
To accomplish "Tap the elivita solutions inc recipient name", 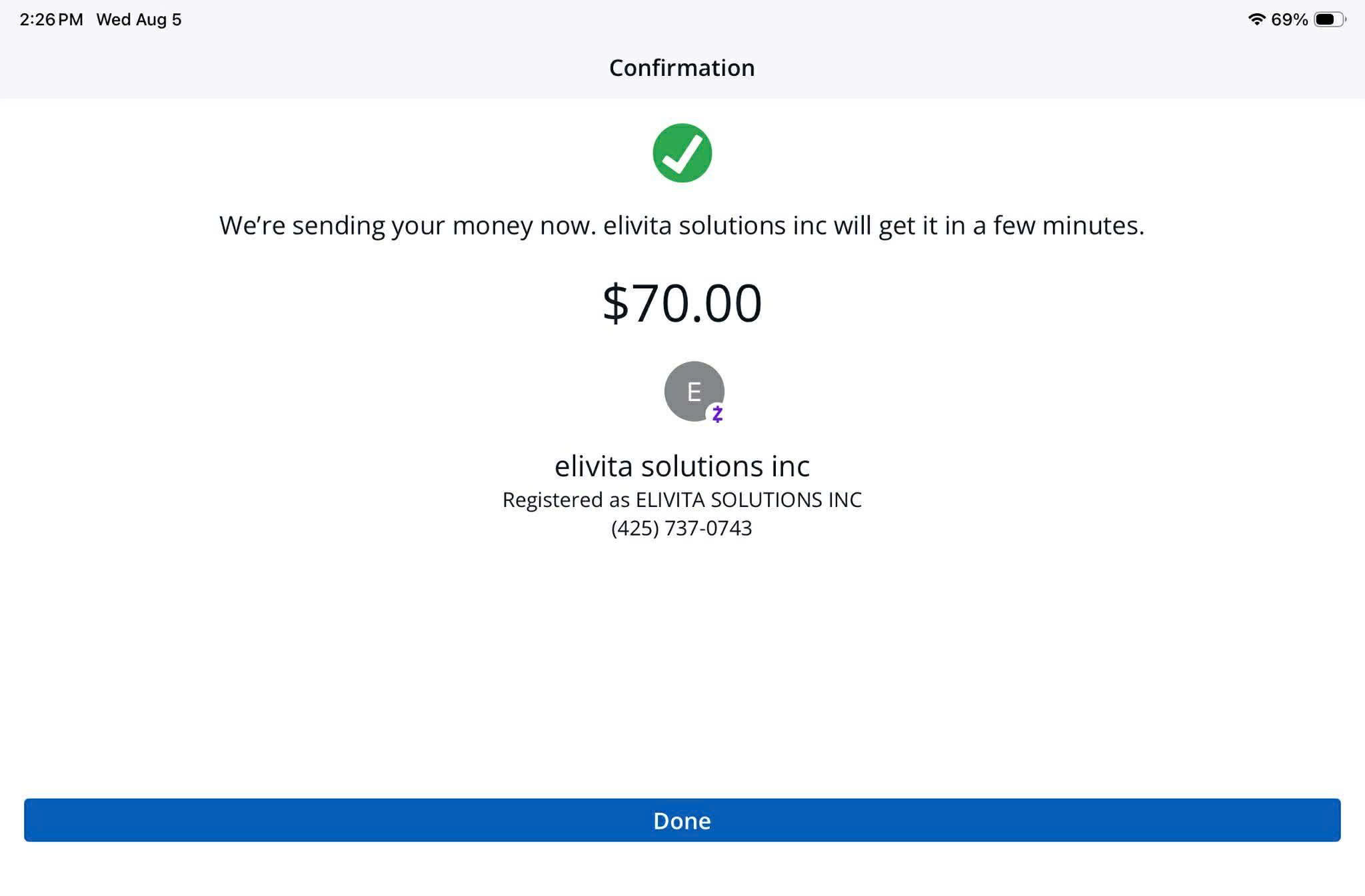I will point(682,466).
